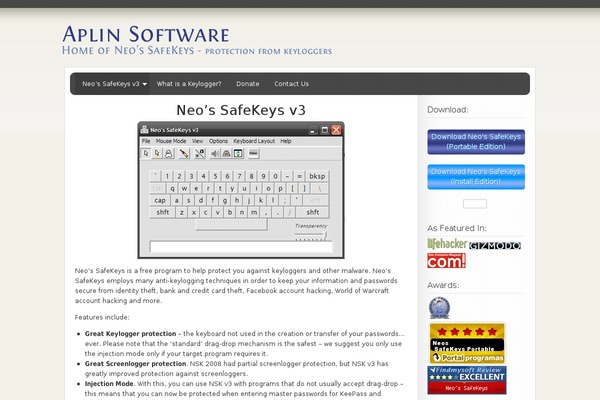Open the Gizmodo logo
This screenshot has height=400, width=600.
point(495,246)
